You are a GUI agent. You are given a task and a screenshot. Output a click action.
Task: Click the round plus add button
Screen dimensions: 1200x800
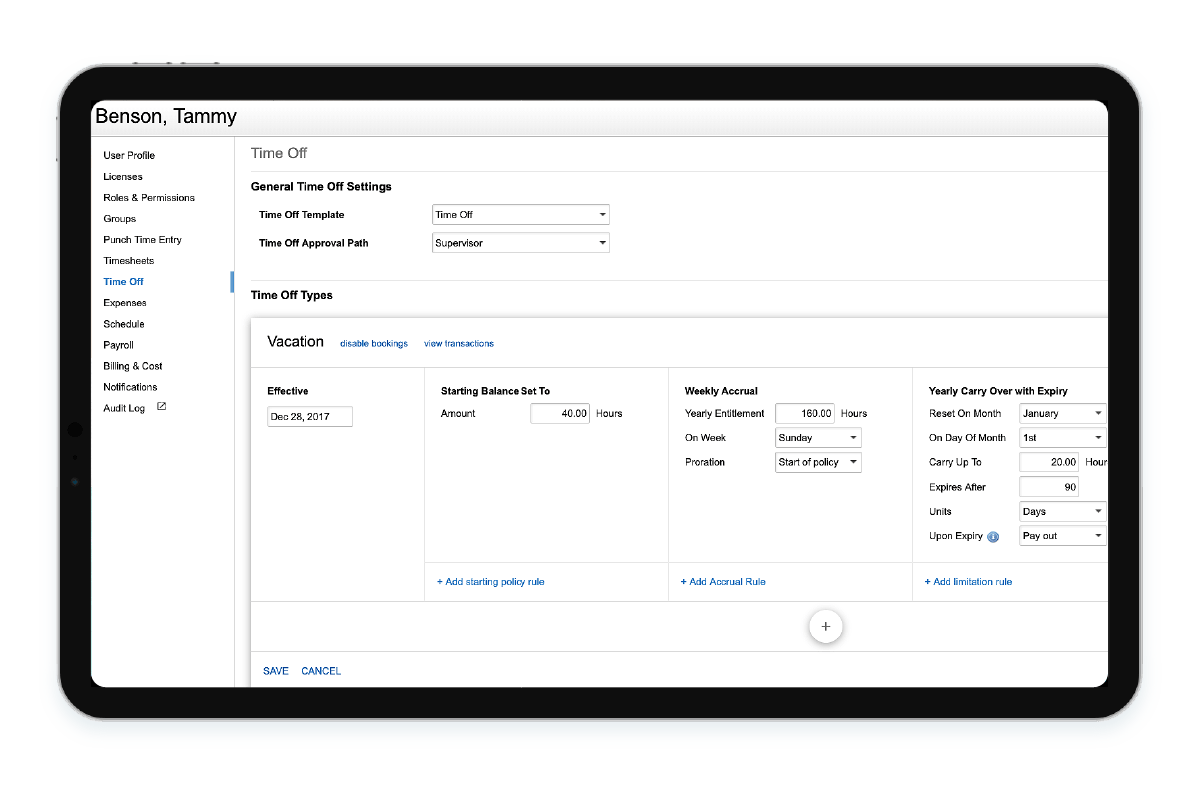coord(826,626)
